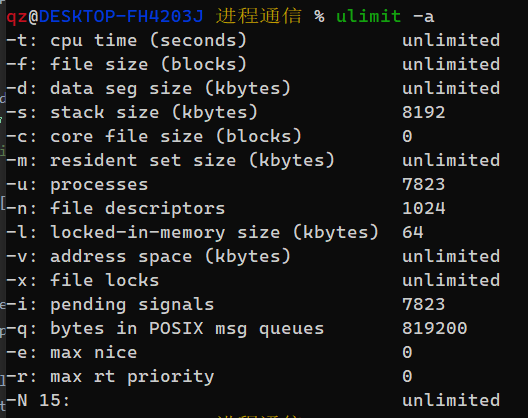Click the 'pending signals' label
This screenshot has width=528, height=418.
132,305
